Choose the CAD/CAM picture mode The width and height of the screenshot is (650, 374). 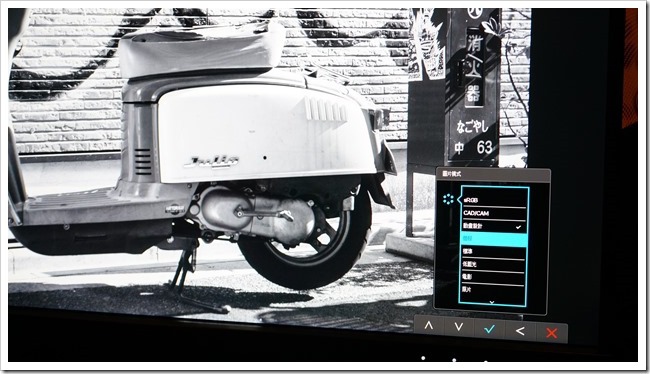[x=494, y=213]
